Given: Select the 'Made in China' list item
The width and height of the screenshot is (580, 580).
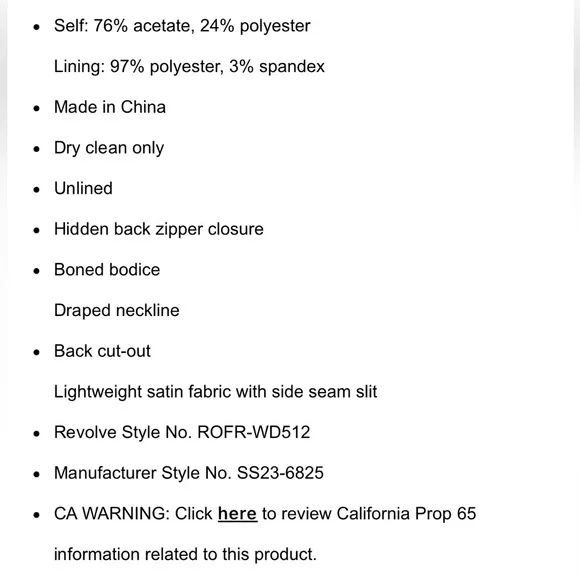Looking at the screenshot, I should tap(110, 107).
